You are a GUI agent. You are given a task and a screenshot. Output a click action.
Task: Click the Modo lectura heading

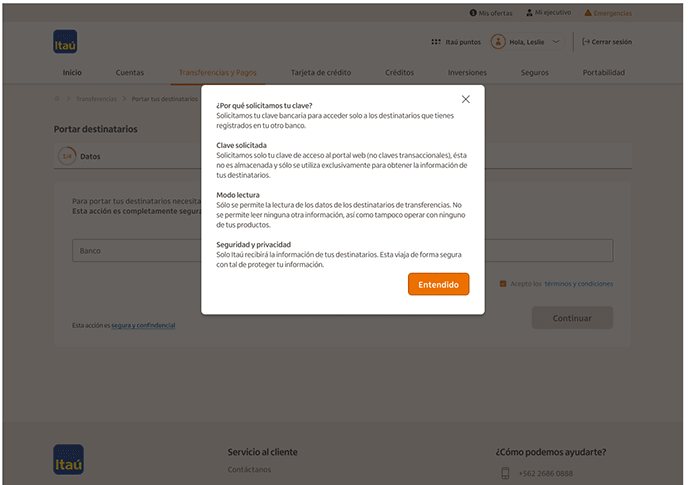tap(238, 195)
